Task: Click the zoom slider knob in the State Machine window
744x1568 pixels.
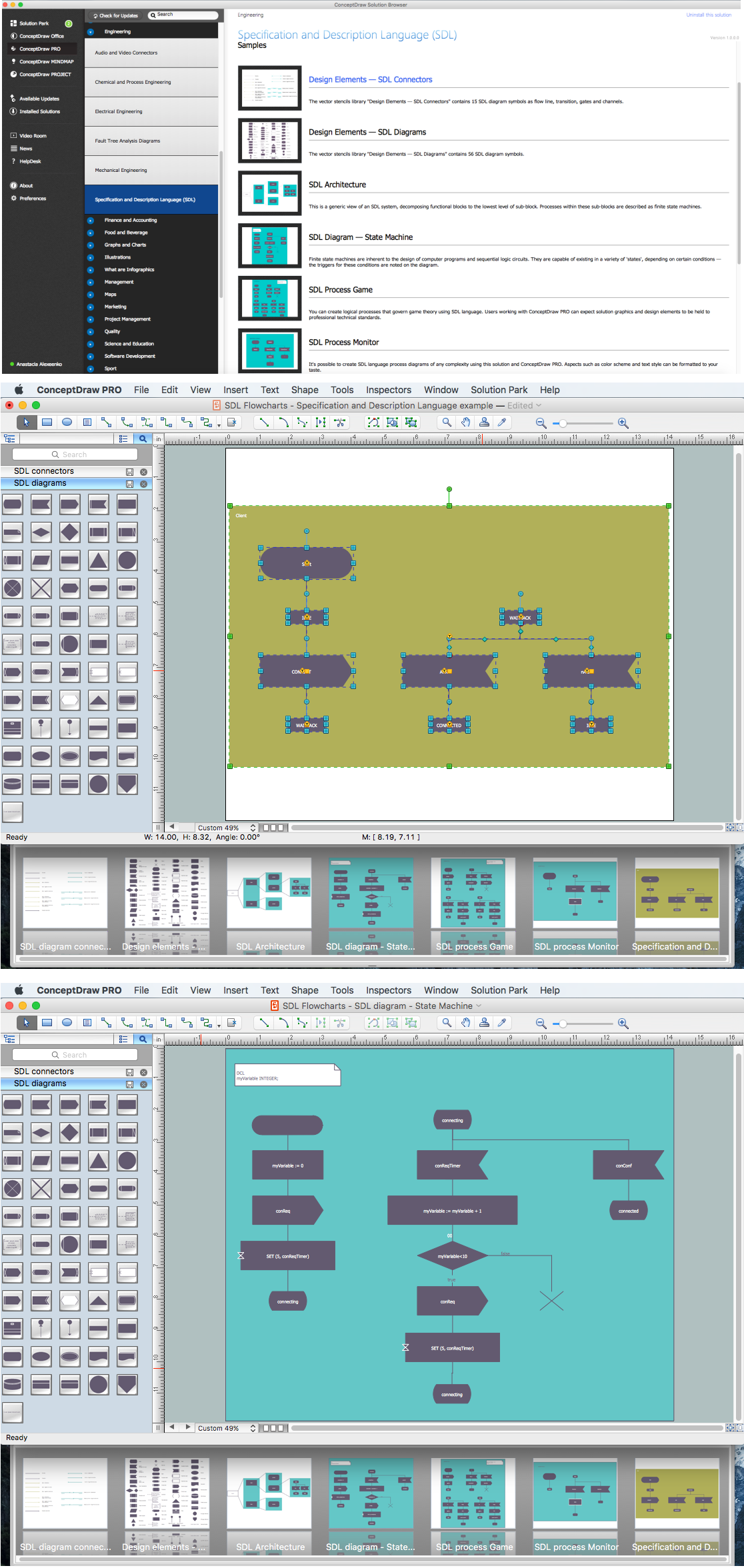Action: 563,1024
